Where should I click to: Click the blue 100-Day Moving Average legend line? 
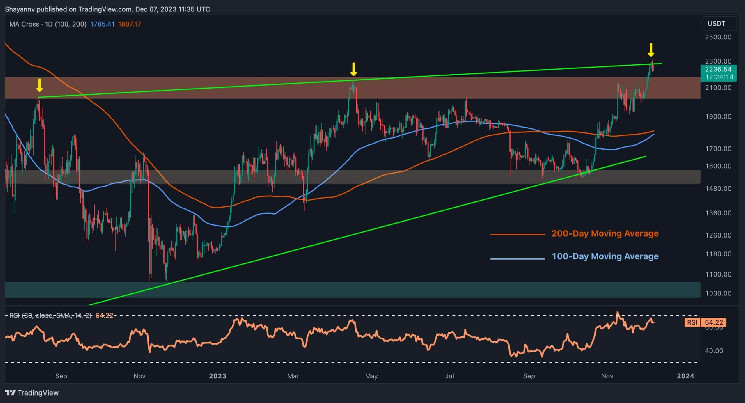point(510,257)
